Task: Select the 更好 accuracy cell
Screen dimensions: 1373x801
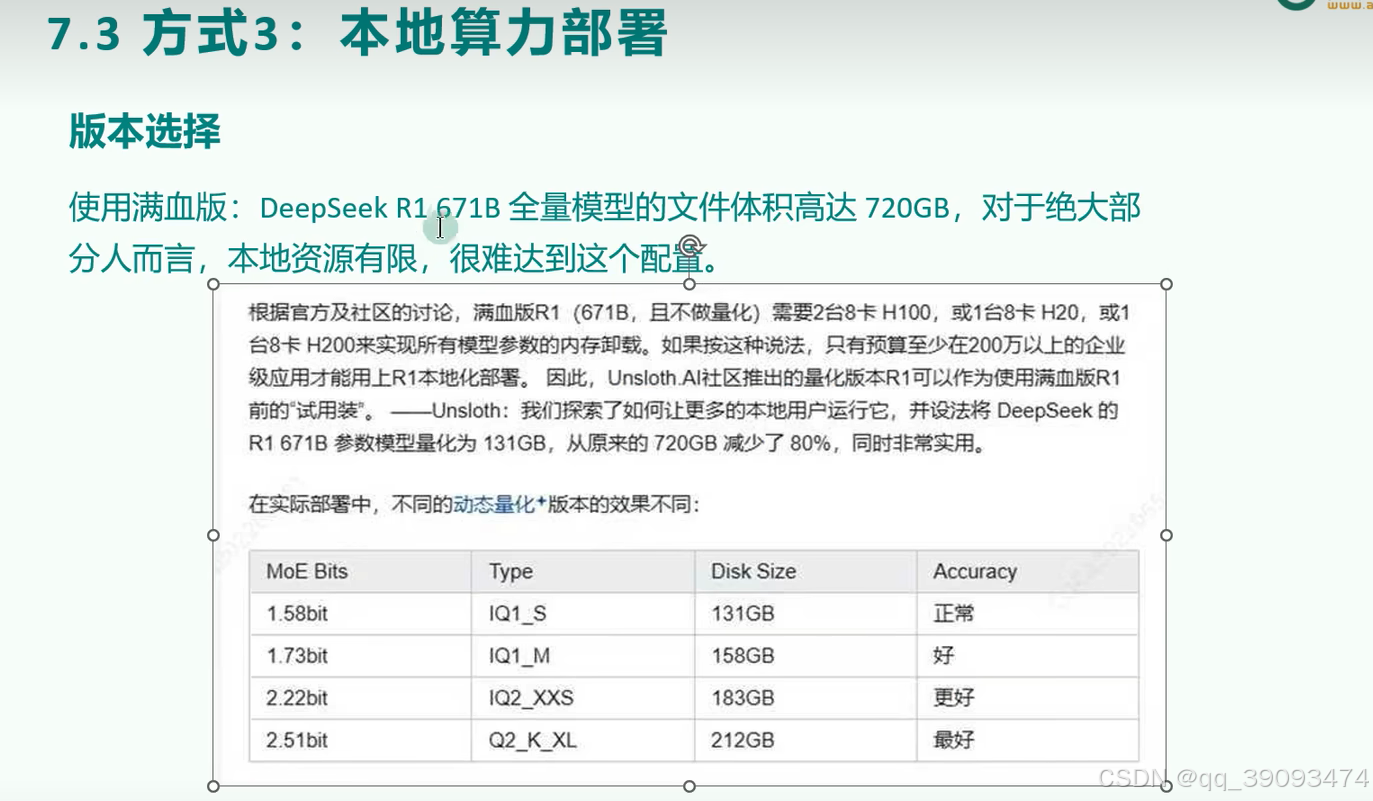Action: point(1028,698)
